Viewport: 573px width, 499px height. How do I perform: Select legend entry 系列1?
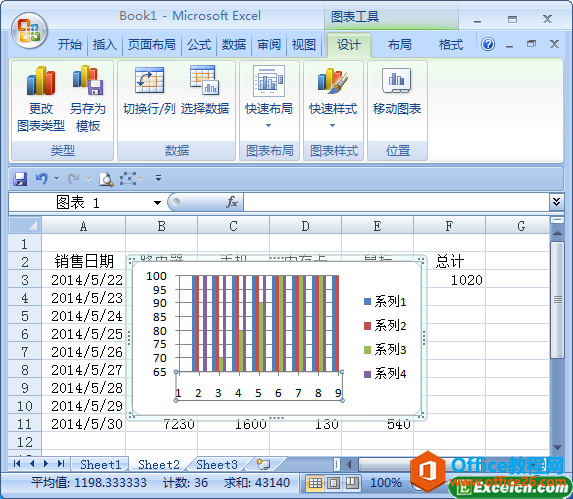(x=385, y=301)
